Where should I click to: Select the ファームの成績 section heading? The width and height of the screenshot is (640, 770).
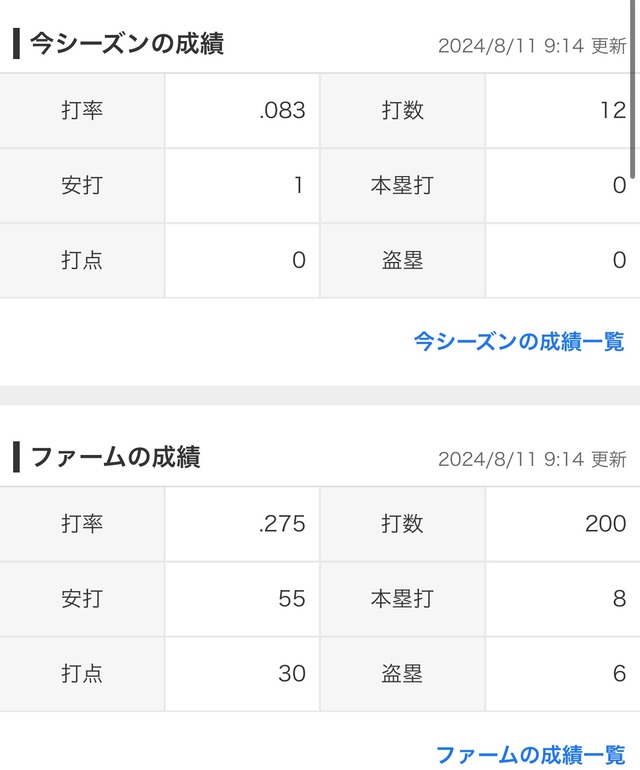[x=115, y=457]
